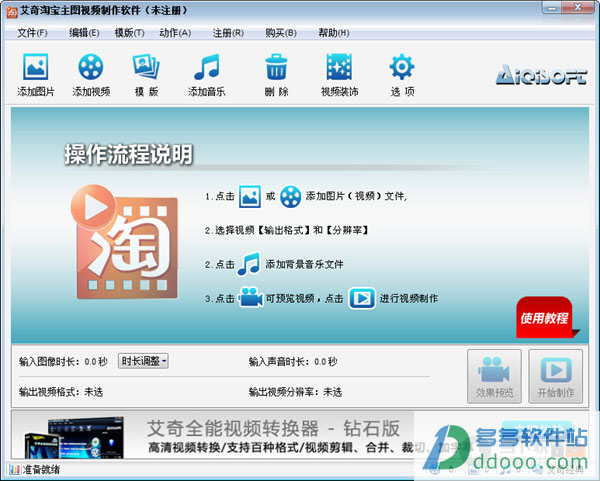Open the 注册(R) menu
Screen dimensions: 600x481
(x=228, y=33)
